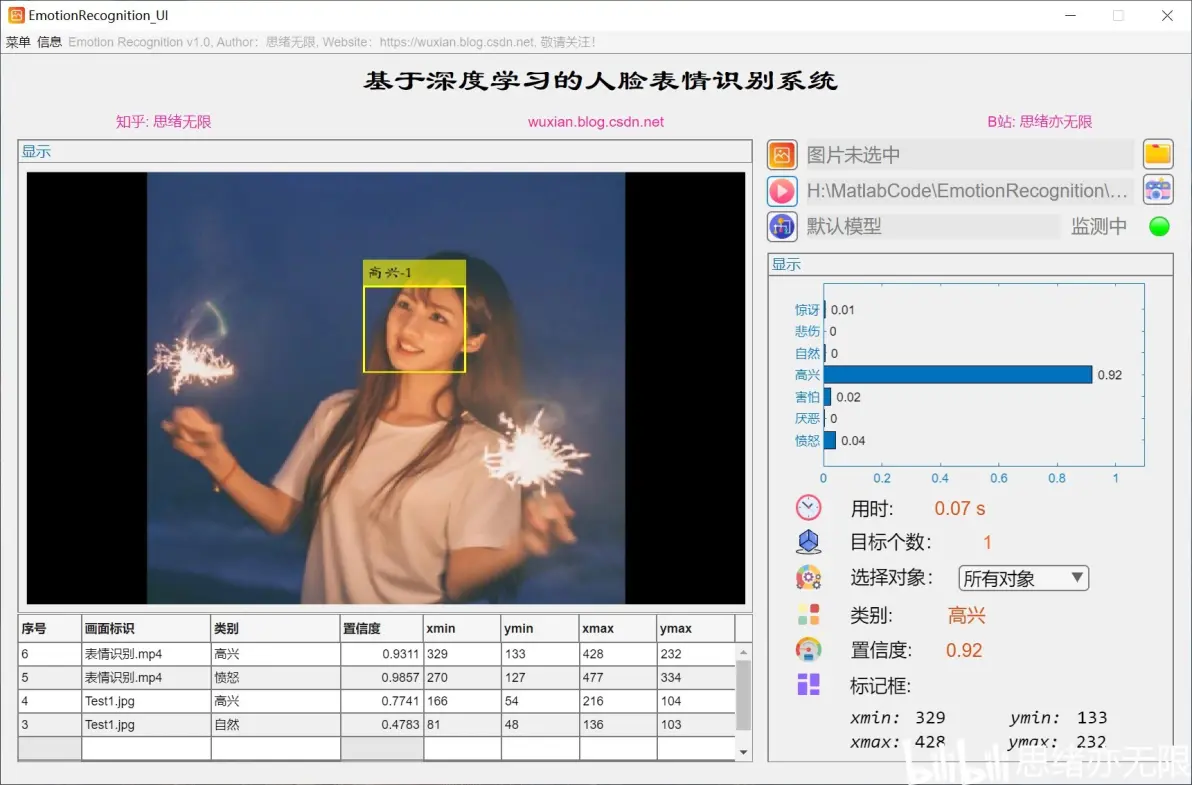Click the gear icon beside 选择对象
The image size is (1192, 785).
(x=808, y=577)
